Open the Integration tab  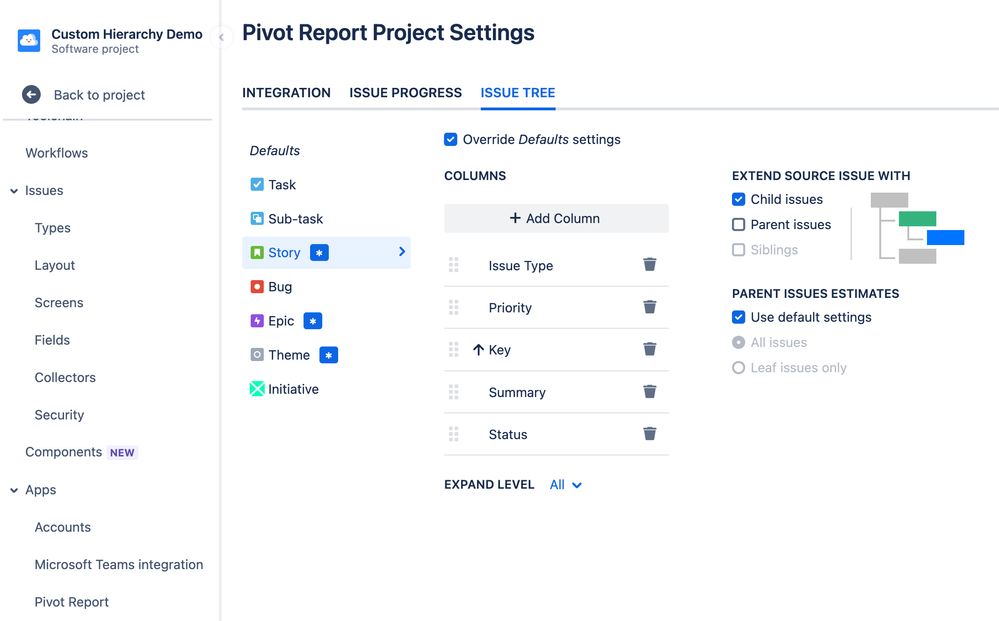point(286,93)
